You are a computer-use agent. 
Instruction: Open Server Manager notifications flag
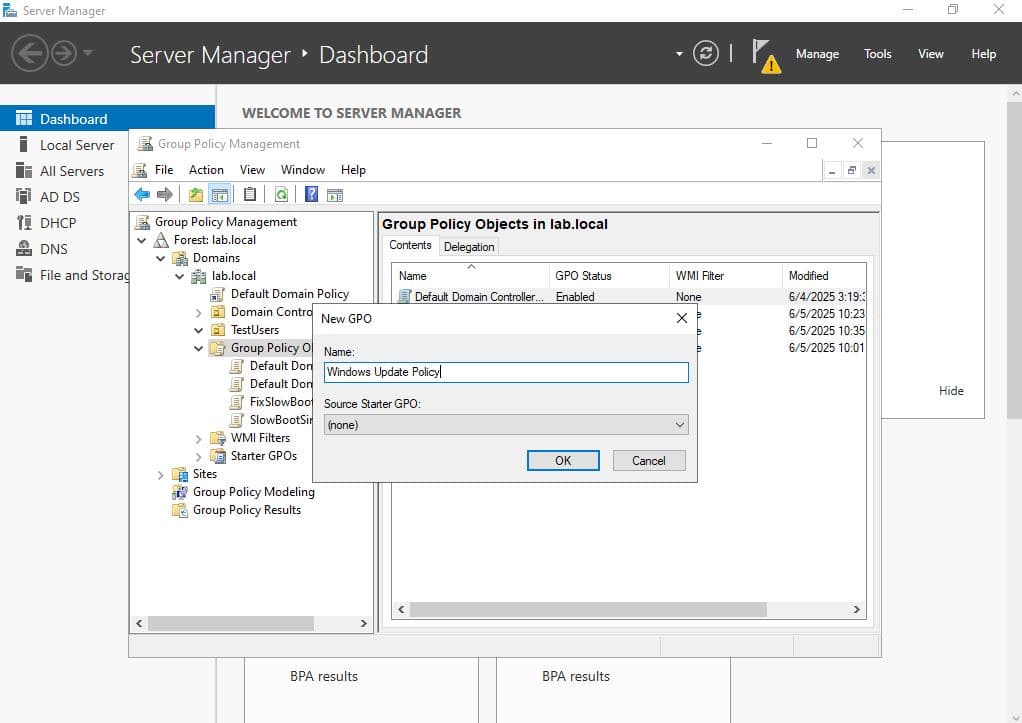coord(763,54)
